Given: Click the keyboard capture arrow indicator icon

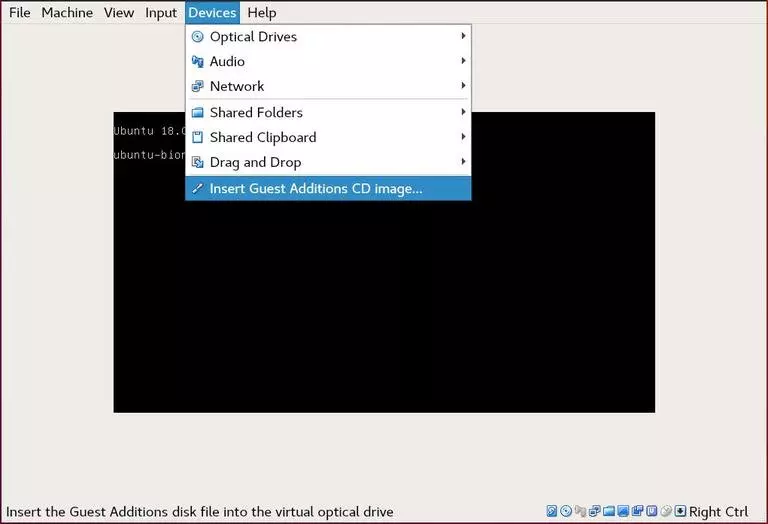Looking at the screenshot, I should [680, 511].
